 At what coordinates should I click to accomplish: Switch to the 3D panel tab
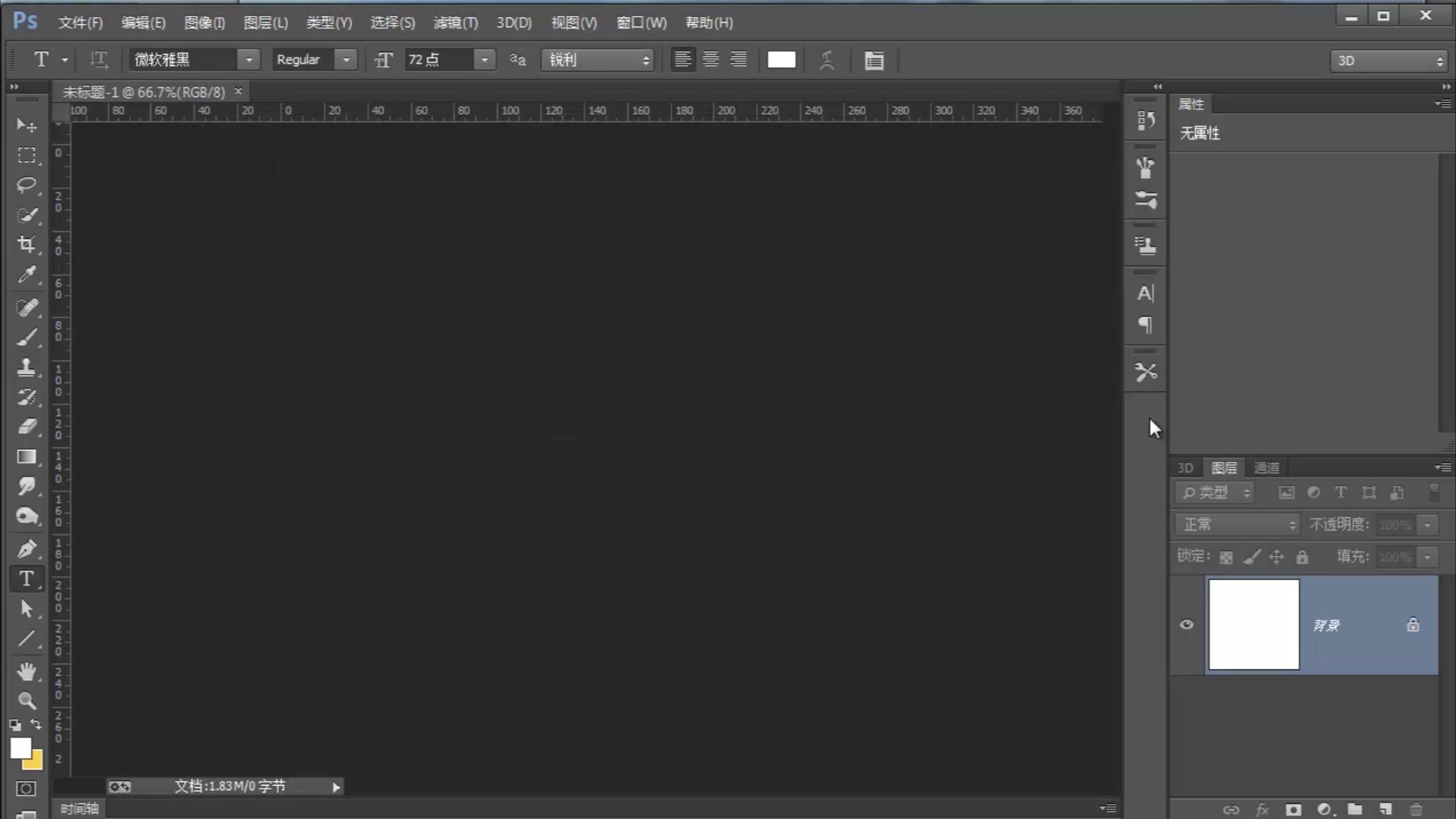pyautogui.click(x=1185, y=468)
